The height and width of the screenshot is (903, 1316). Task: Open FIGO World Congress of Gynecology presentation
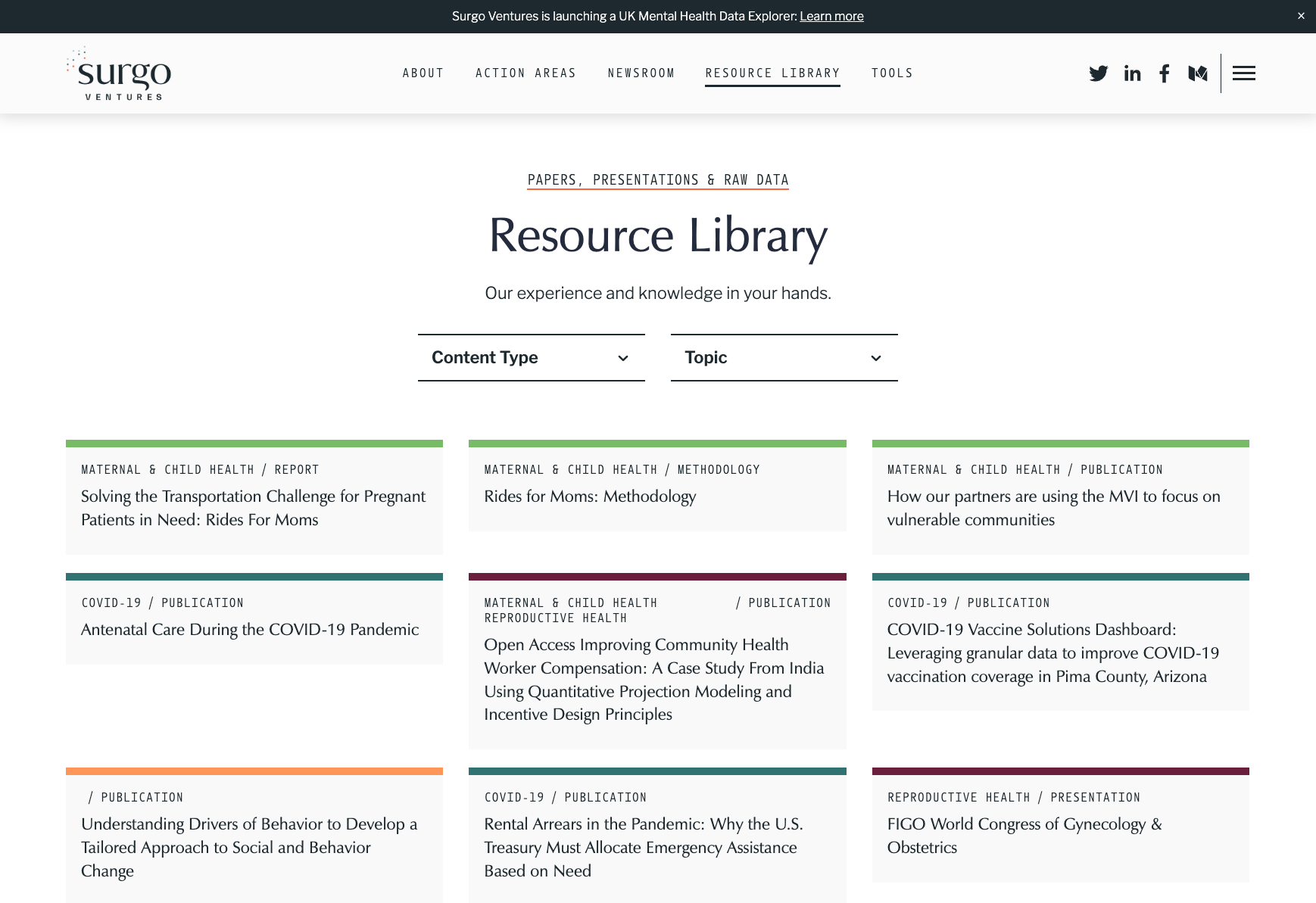(1024, 836)
